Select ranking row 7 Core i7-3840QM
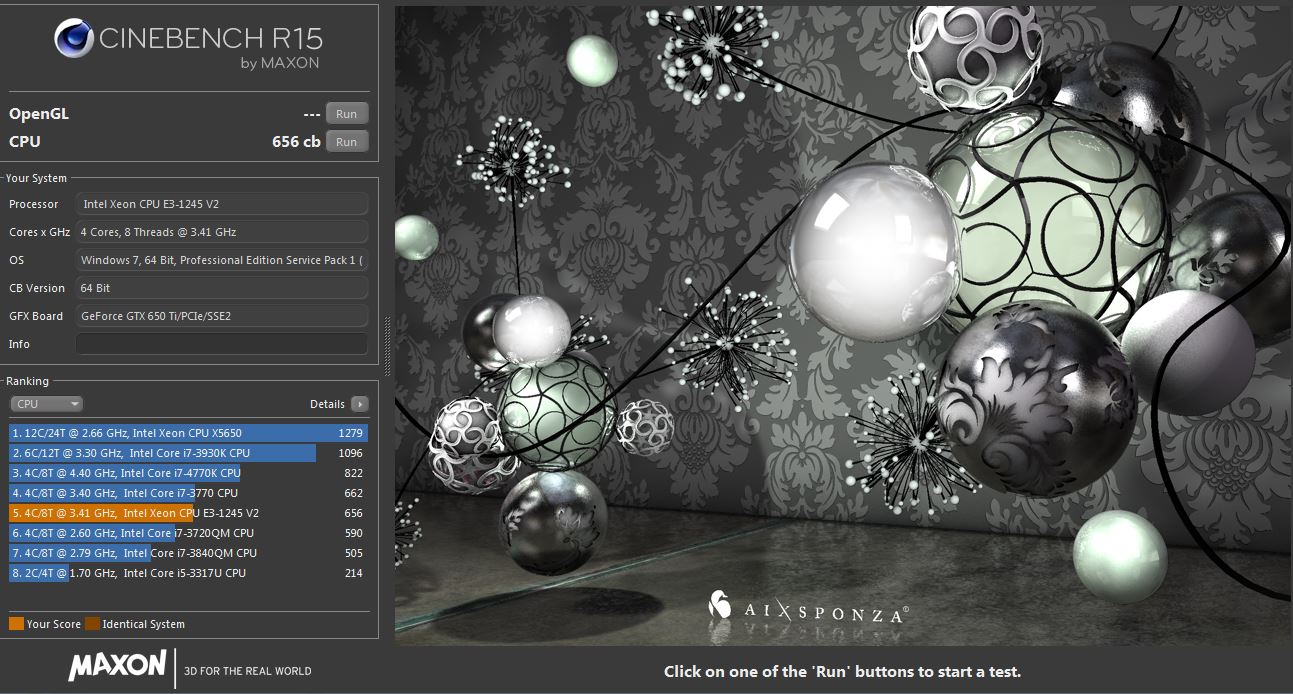Screen dimensions: 1293x694 (x=188, y=553)
